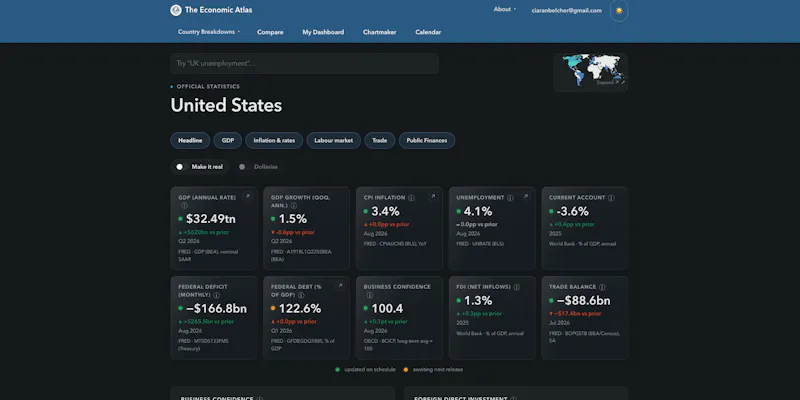This screenshot has width=800, height=400.
Task: Click the -3.6% current account value
Action: 572,211
